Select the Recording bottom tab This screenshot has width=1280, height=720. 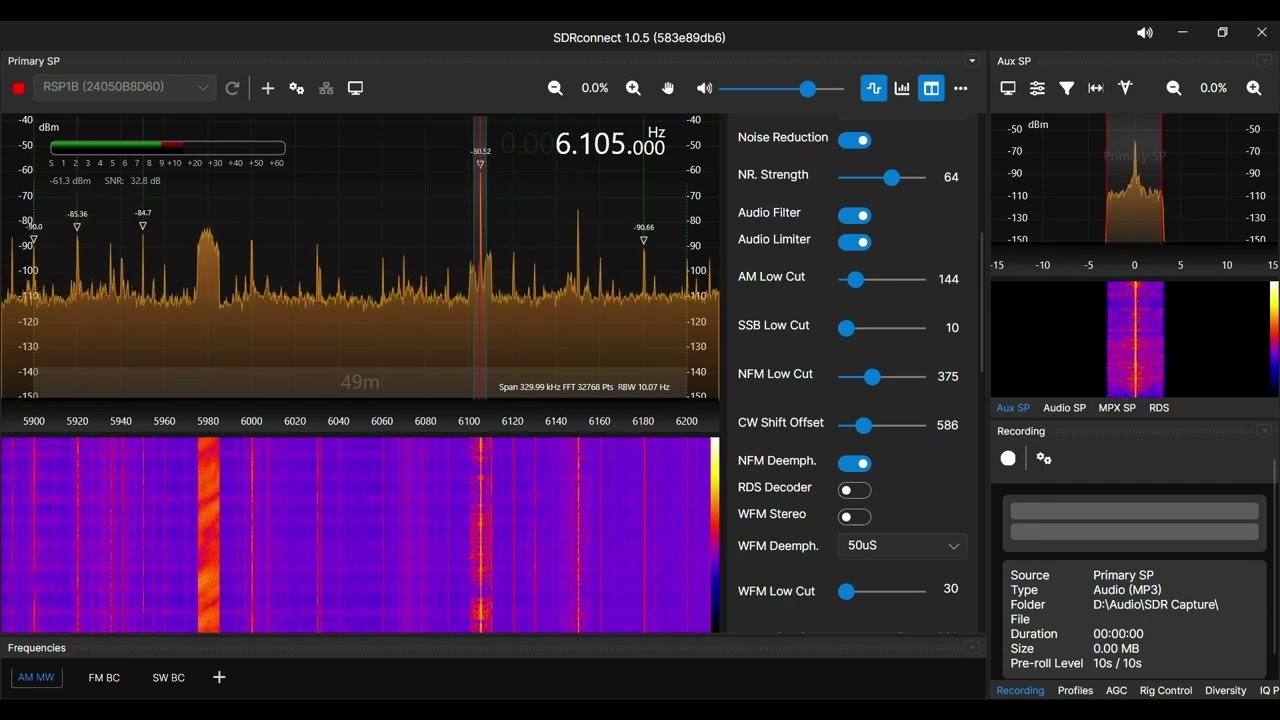1020,691
